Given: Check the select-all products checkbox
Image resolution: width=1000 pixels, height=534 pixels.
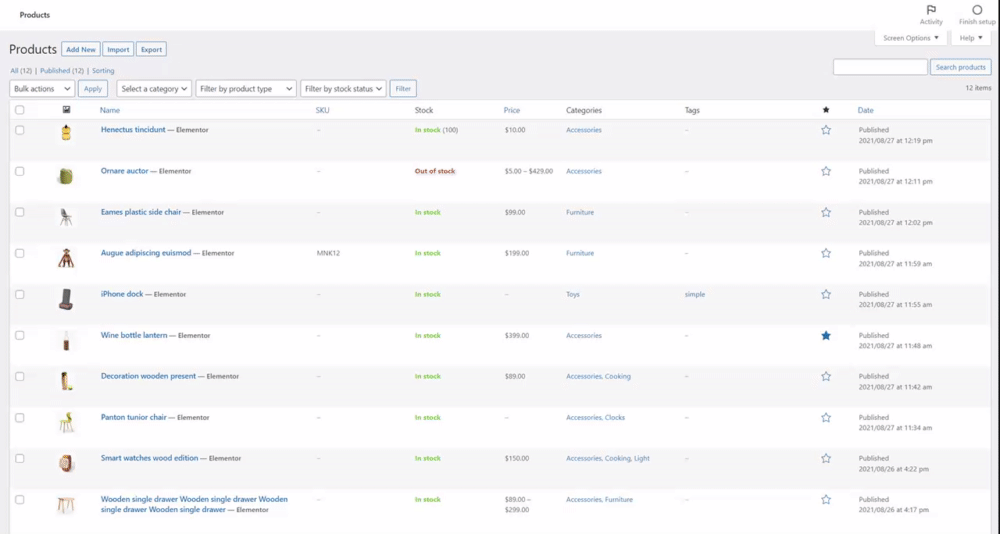Looking at the screenshot, I should pos(20,110).
